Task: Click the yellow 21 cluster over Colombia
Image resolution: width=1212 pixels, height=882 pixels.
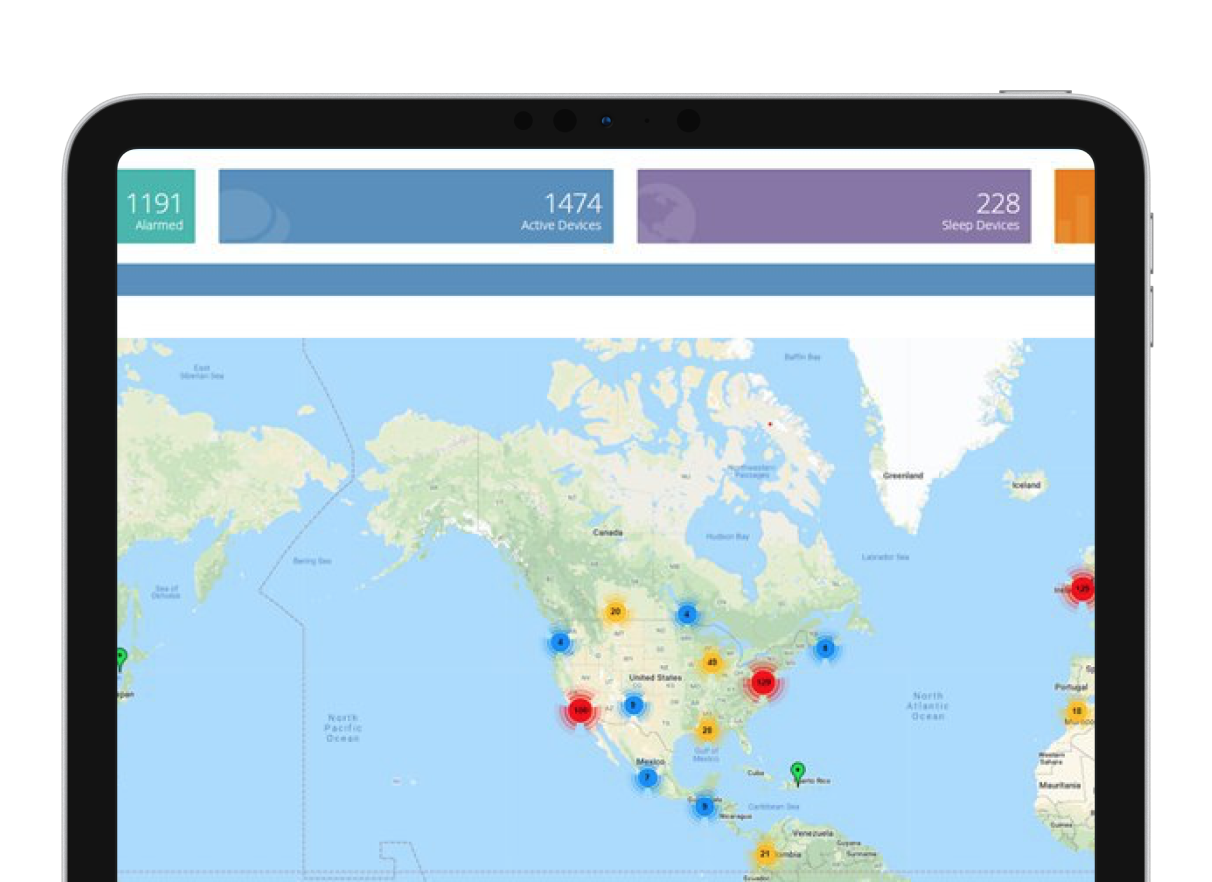Action: pos(765,854)
